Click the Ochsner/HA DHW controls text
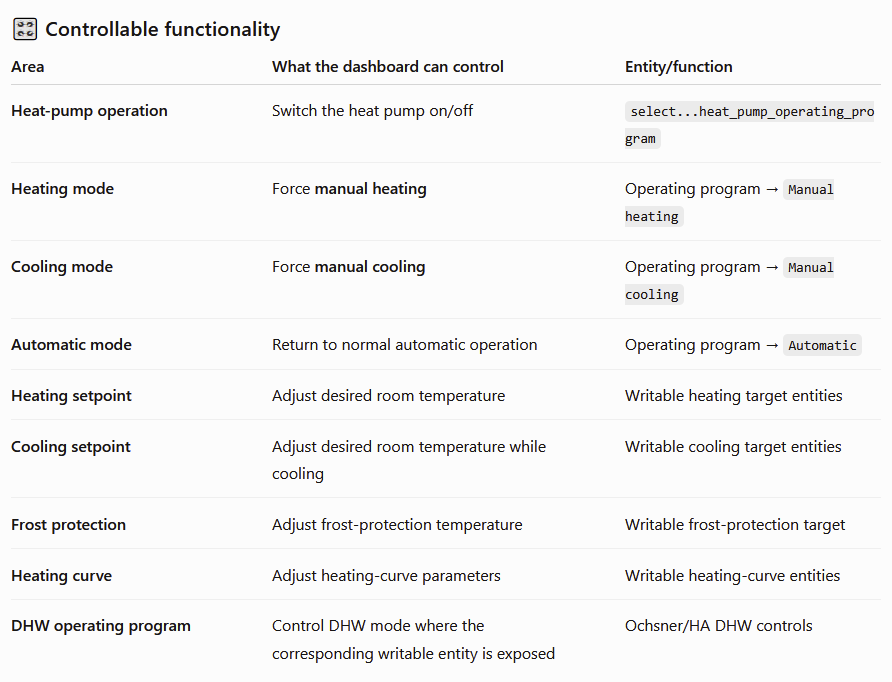Image resolution: width=892 pixels, height=682 pixels. pyautogui.click(x=718, y=626)
